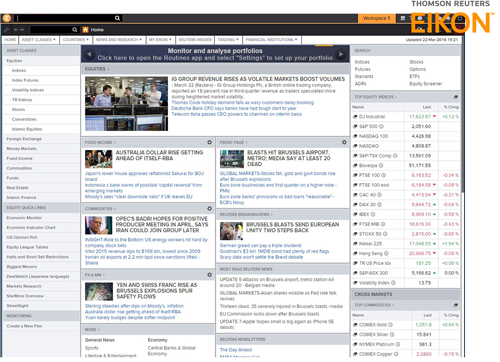Click the quote icon beside Nikkei 225
The height and width of the screenshot is (362, 500).
(355, 244)
